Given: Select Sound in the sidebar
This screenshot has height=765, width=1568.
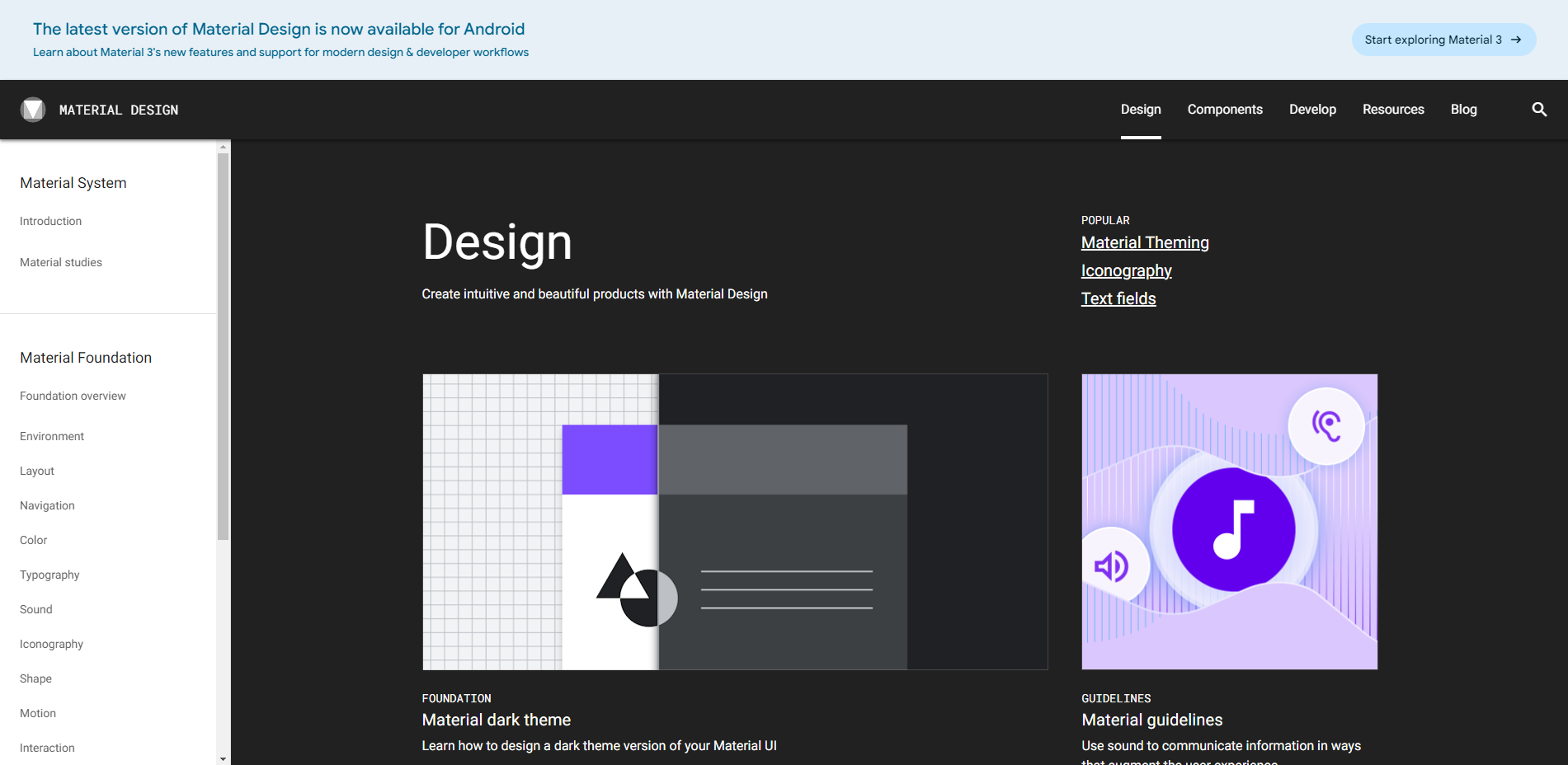Looking at the screenshot, I should [x=36, y=609].
